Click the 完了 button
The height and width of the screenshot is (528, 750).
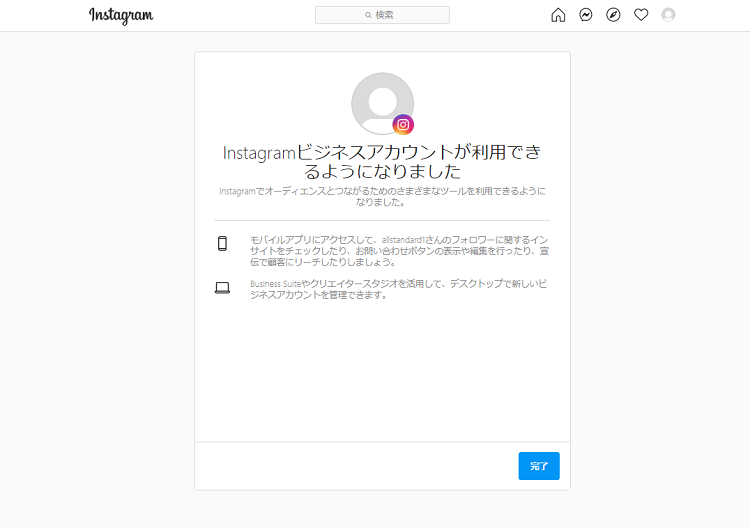[x=539, y=466]
